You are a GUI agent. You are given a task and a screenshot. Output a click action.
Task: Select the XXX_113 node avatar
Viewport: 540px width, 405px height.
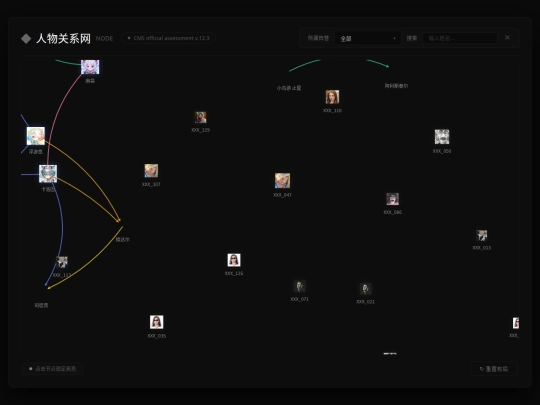click(x=62, y=262)
